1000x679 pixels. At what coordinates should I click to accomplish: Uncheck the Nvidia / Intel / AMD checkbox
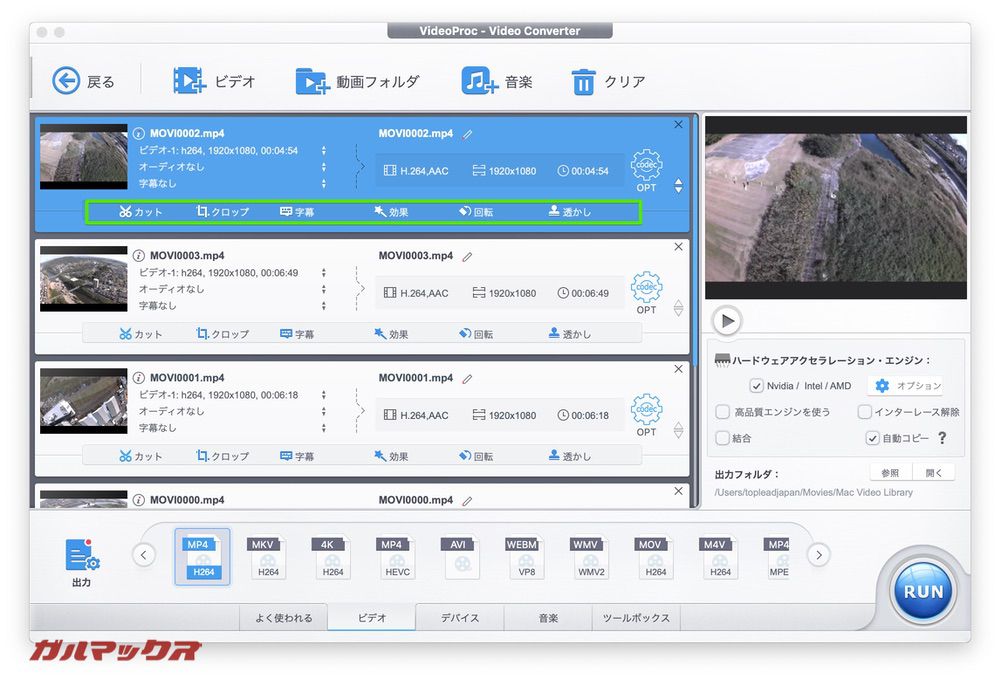tap(756, 386)
